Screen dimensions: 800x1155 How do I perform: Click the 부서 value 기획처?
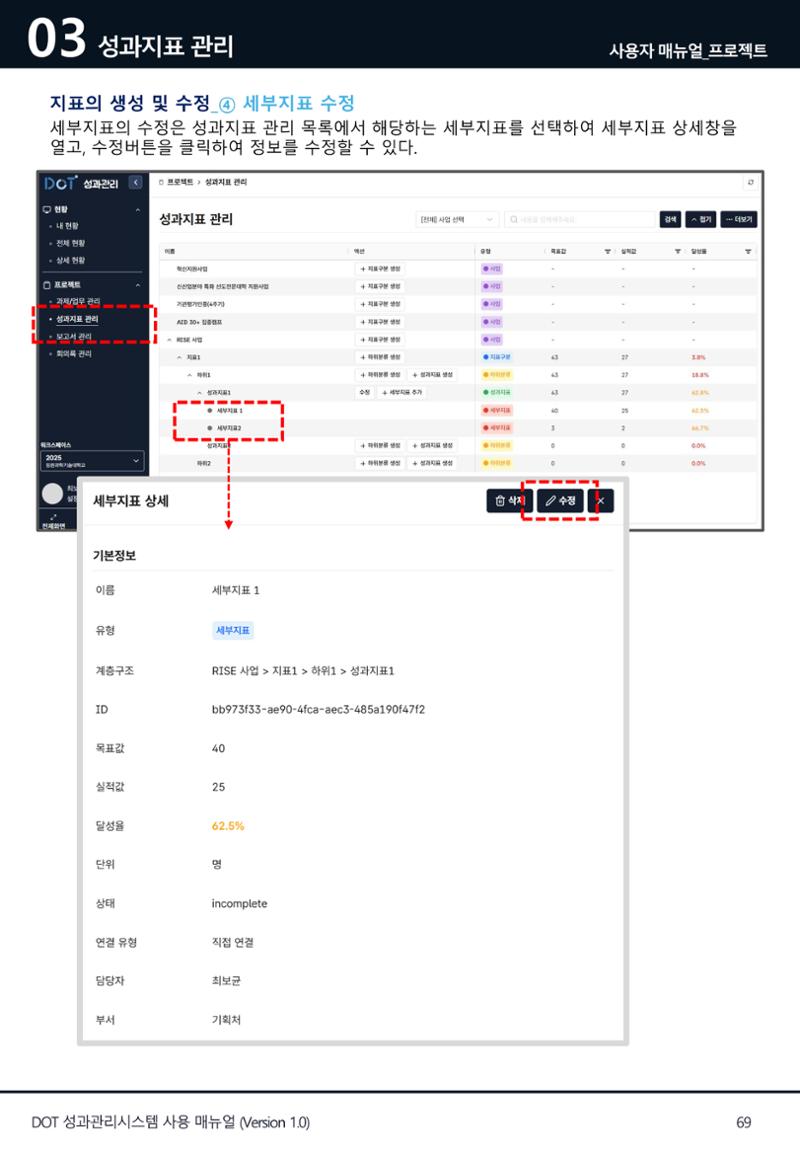(226, 1020)
